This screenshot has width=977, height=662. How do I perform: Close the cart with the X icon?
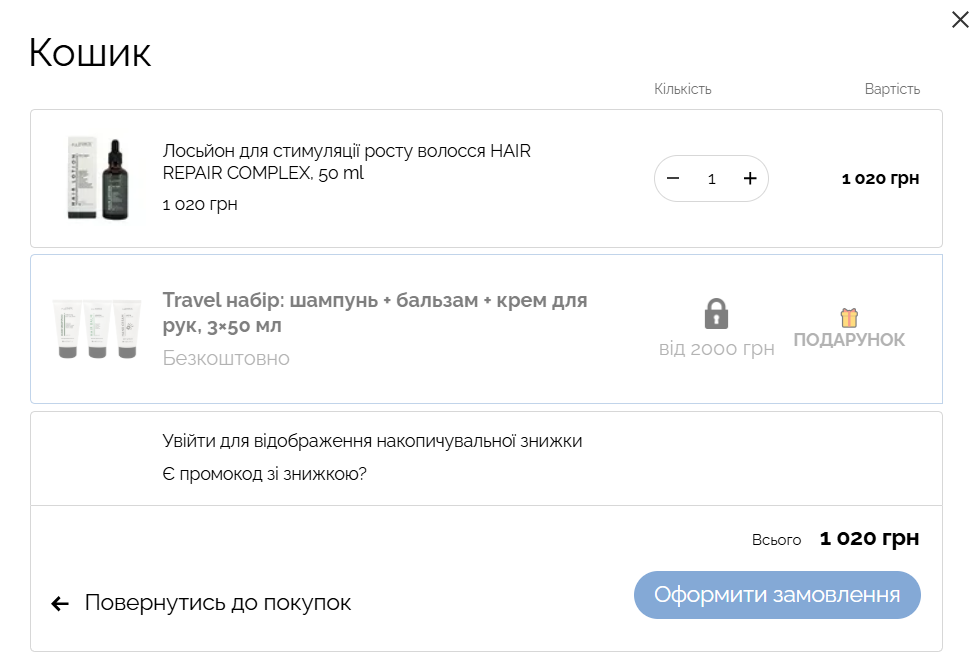tap(960, 20)
